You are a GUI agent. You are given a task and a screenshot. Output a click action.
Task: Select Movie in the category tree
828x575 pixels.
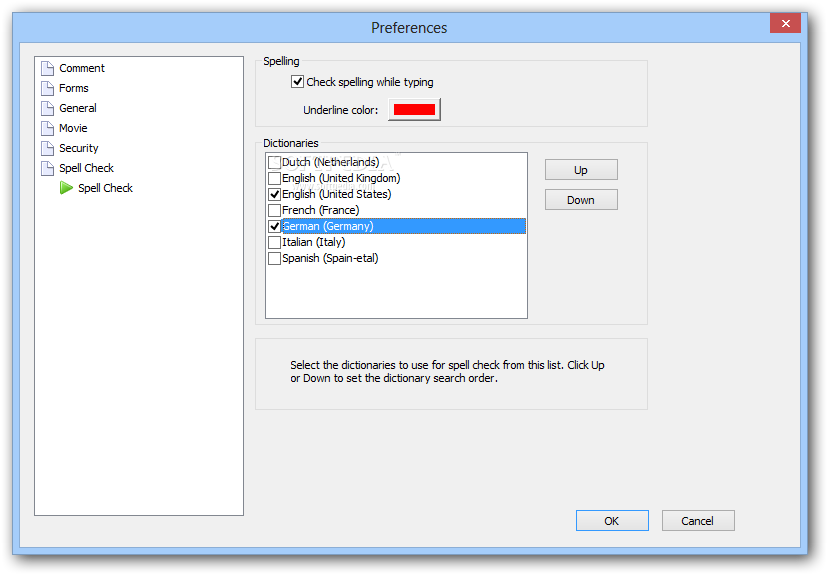pos(73,128)
